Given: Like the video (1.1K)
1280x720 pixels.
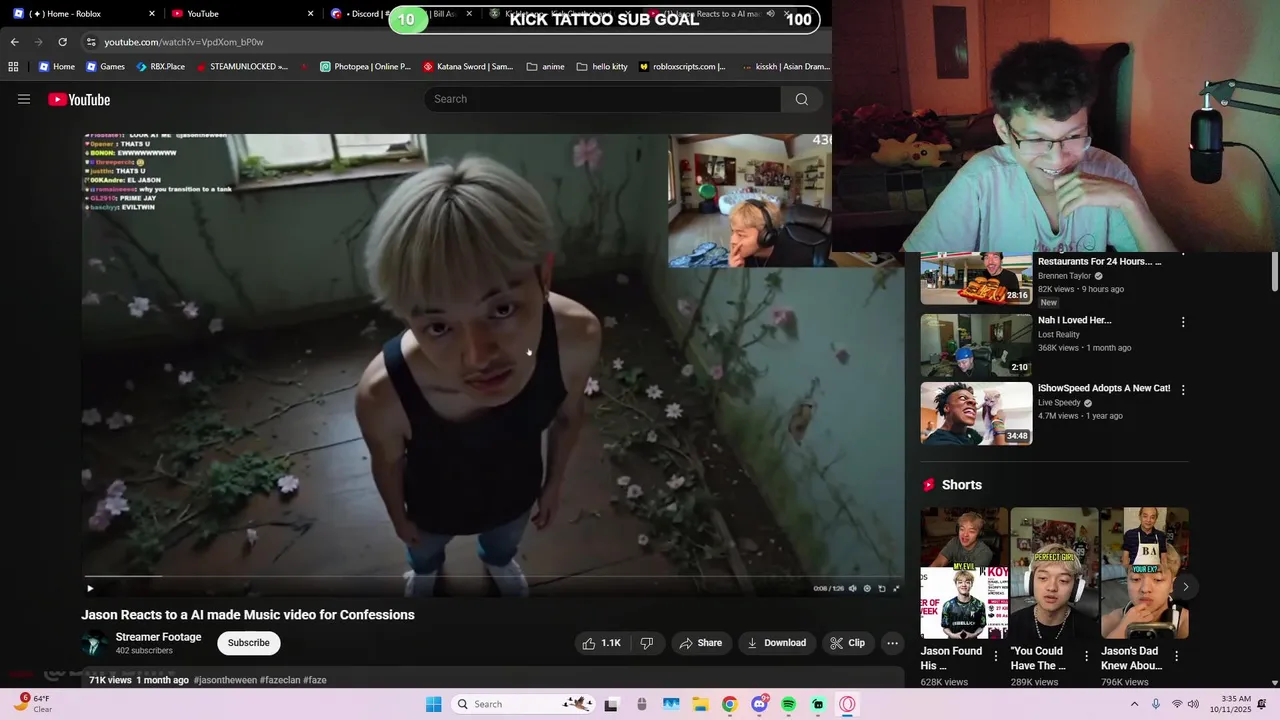Looking at the screenshot, I should point(602,643).
